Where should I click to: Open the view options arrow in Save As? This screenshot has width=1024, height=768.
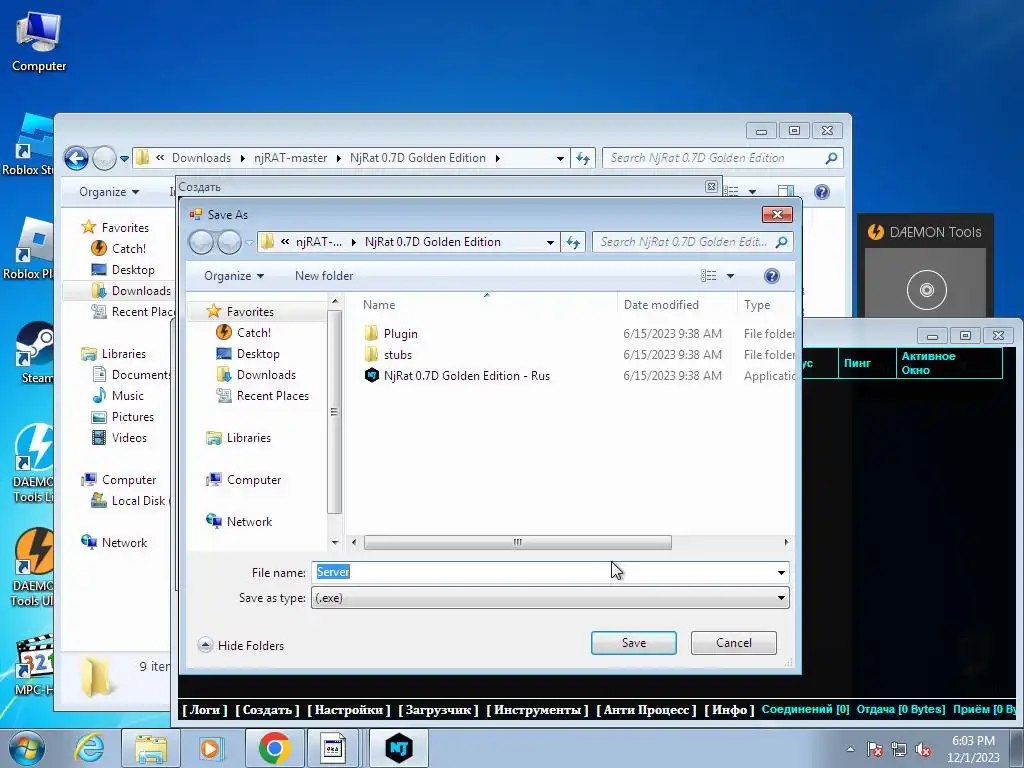(730, 276)
